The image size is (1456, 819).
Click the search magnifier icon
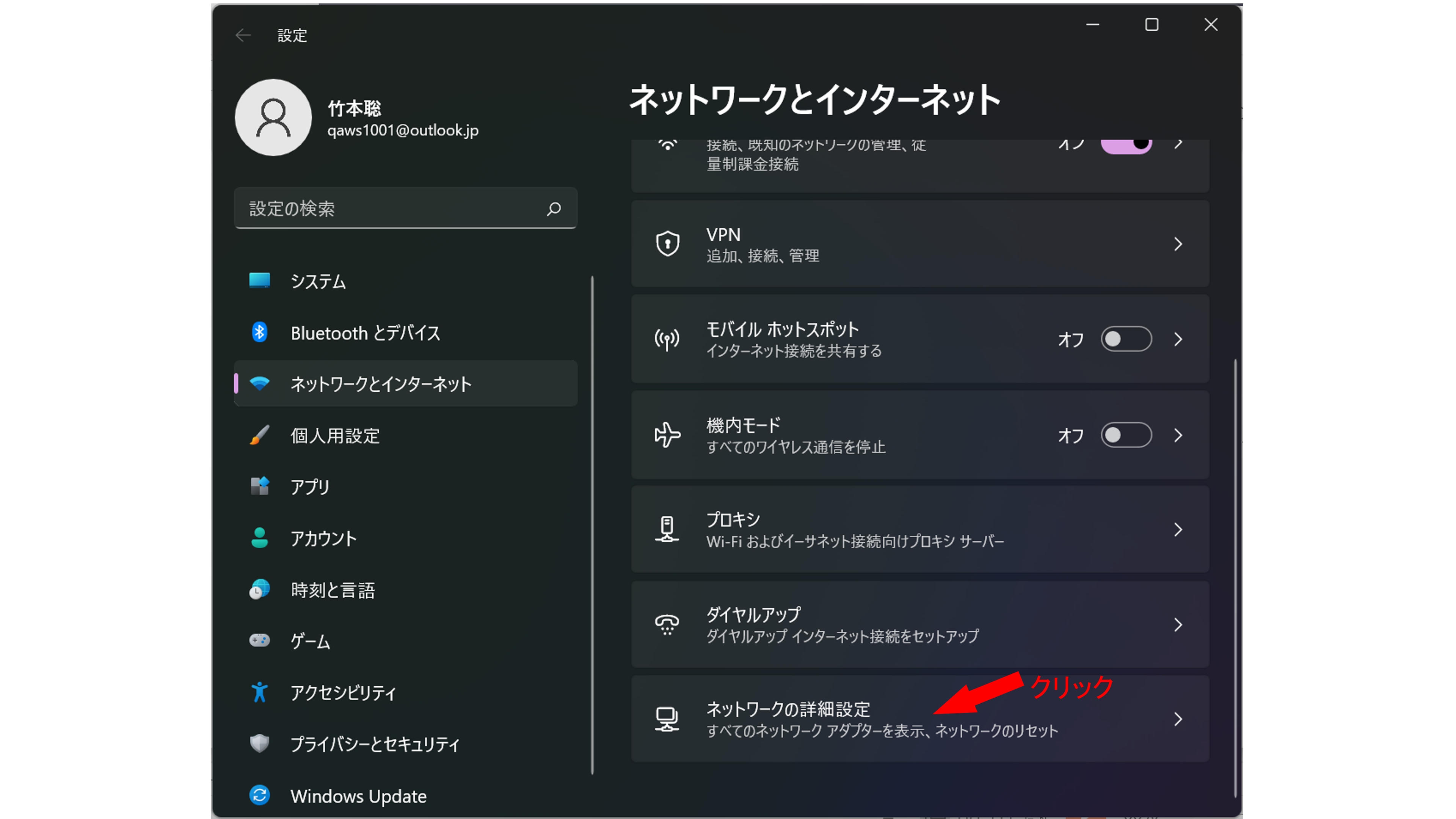tap(553, 209)
